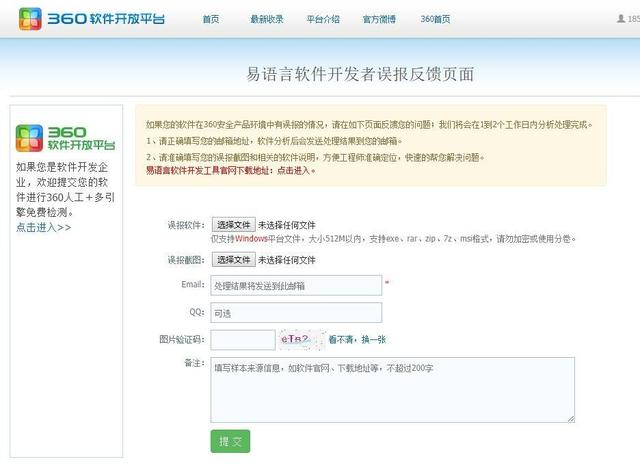The image size is (640, 470).
Task: Submit form with green 提交 button
Action: coord(230,441)
